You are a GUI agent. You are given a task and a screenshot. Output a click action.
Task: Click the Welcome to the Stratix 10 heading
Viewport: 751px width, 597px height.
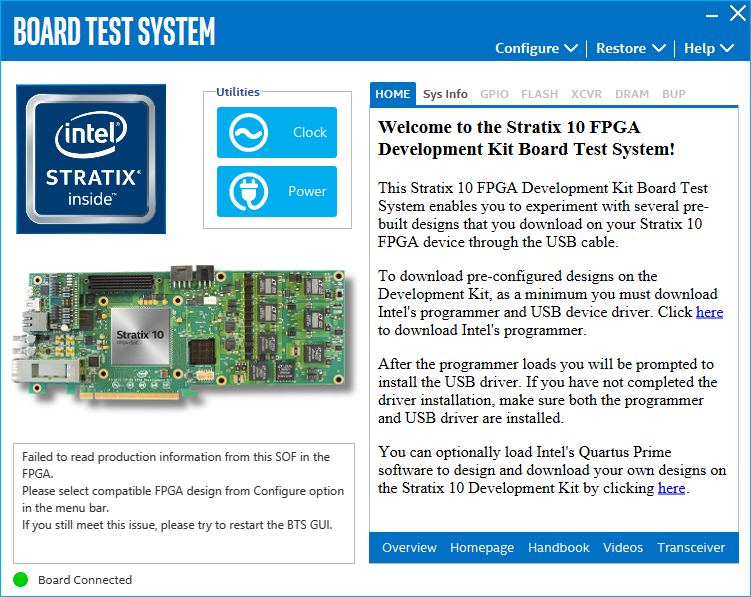(x=526, y=138)
